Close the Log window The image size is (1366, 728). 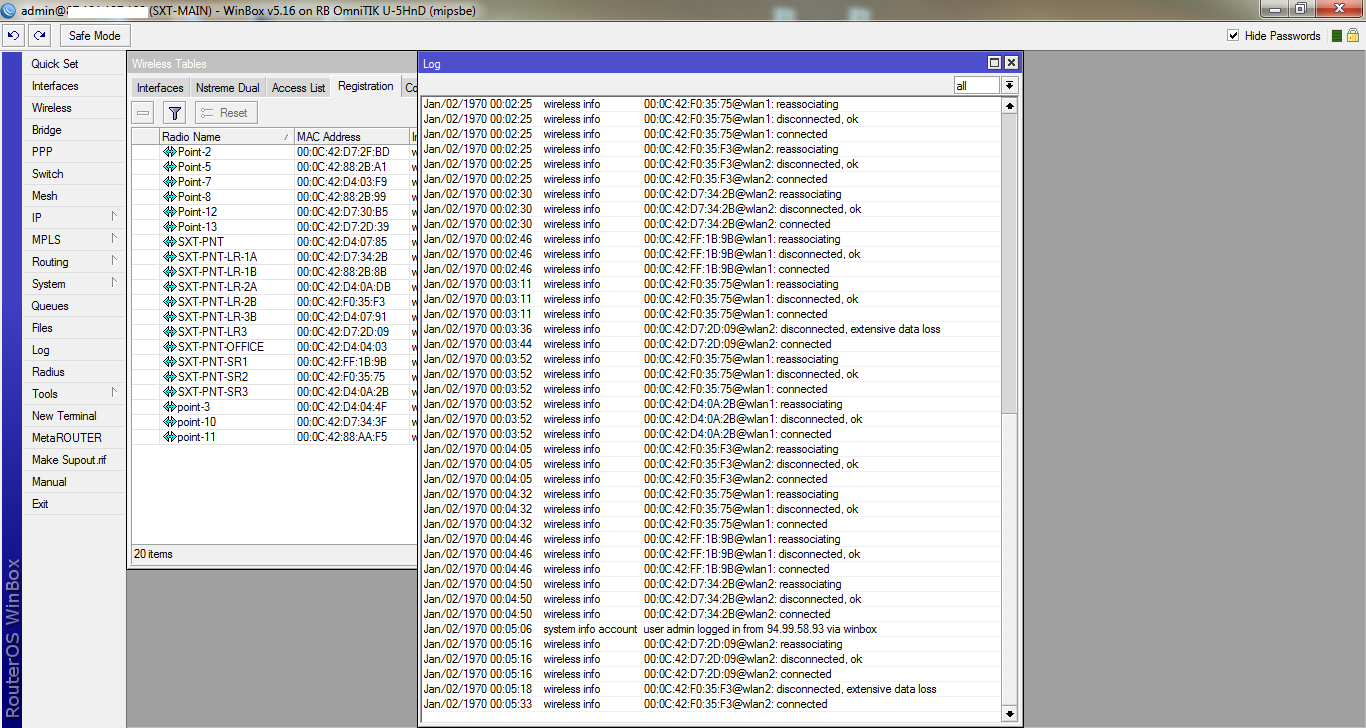pyautogui.click(x=1011, y=62)
